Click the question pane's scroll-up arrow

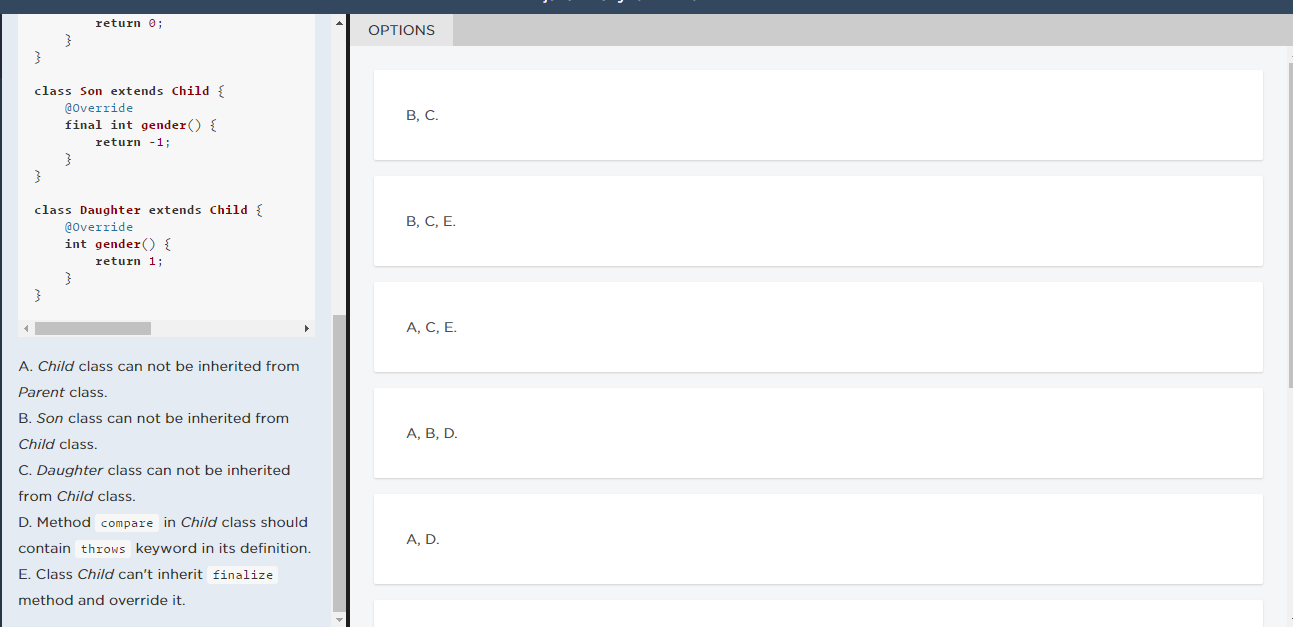click(338, 22)
